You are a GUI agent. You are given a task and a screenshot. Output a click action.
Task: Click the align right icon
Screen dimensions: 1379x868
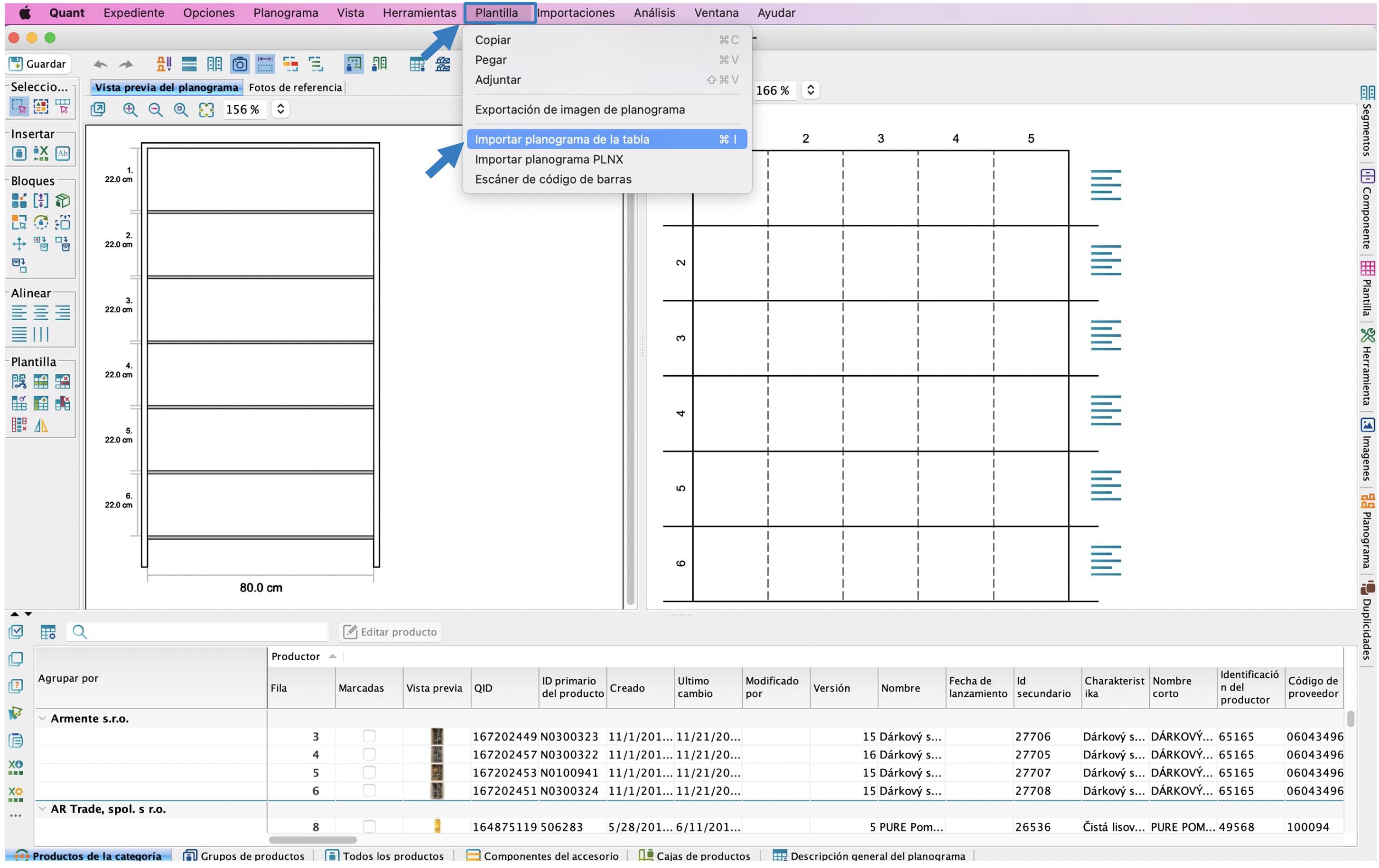pyautogui.click(x=63, y=313)
